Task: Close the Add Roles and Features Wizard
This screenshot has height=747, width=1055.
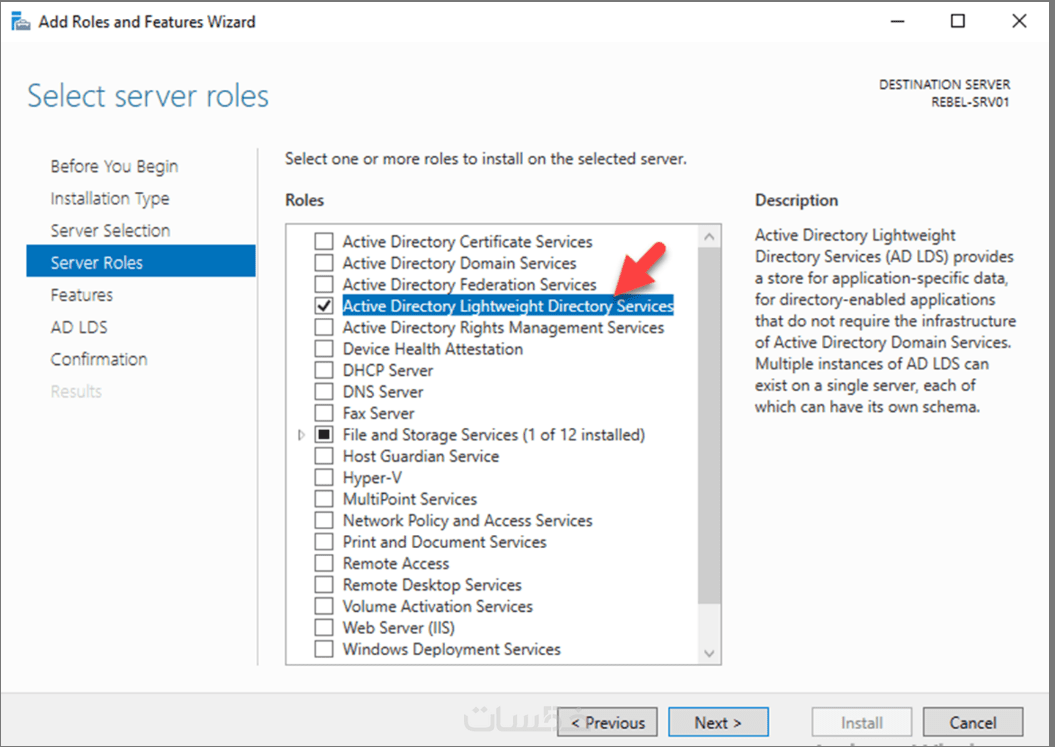Action: [1019, 22]
